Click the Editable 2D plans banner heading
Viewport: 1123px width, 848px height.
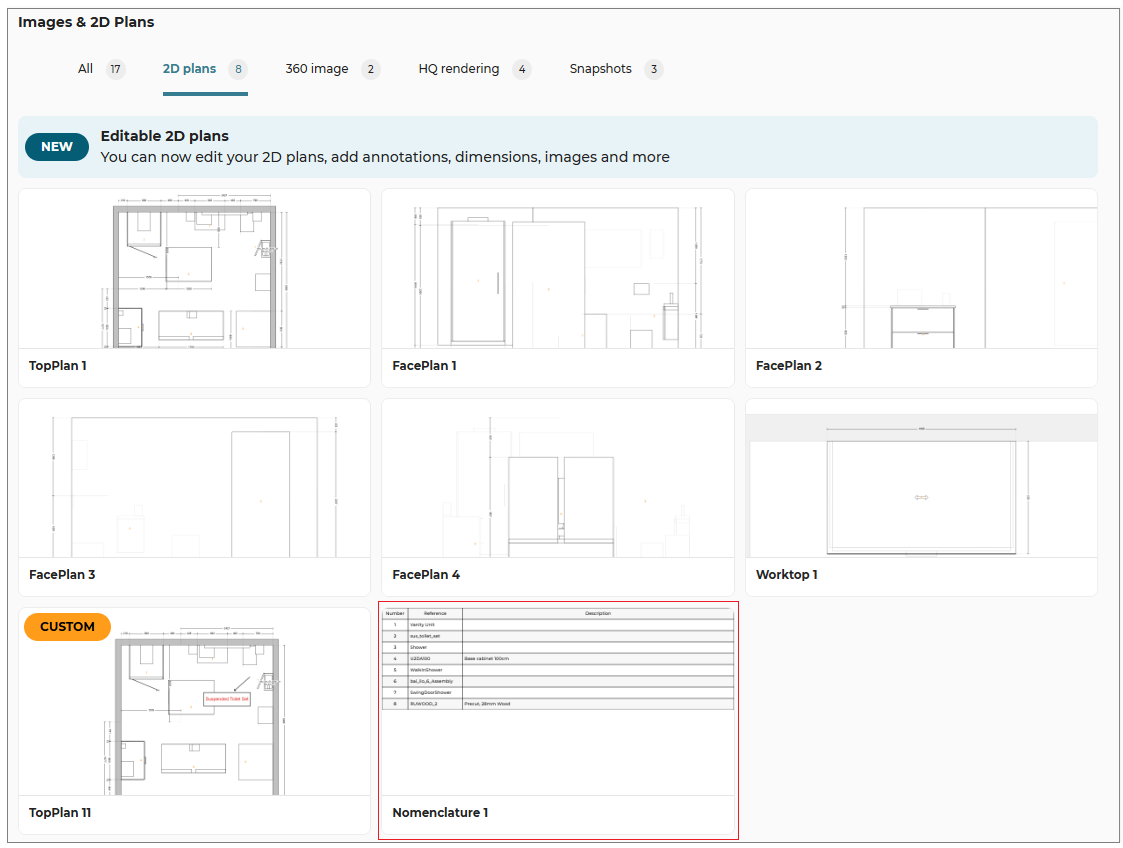(165, 136)
